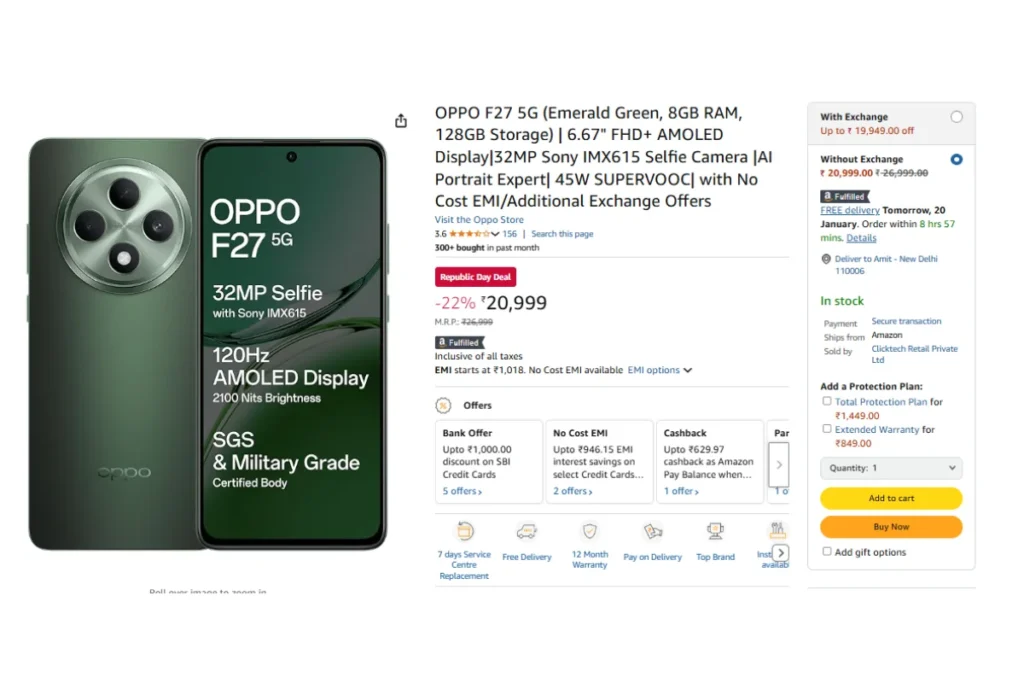
Task: Select the With Exchange radio option
Action: (x=956, y=117)
